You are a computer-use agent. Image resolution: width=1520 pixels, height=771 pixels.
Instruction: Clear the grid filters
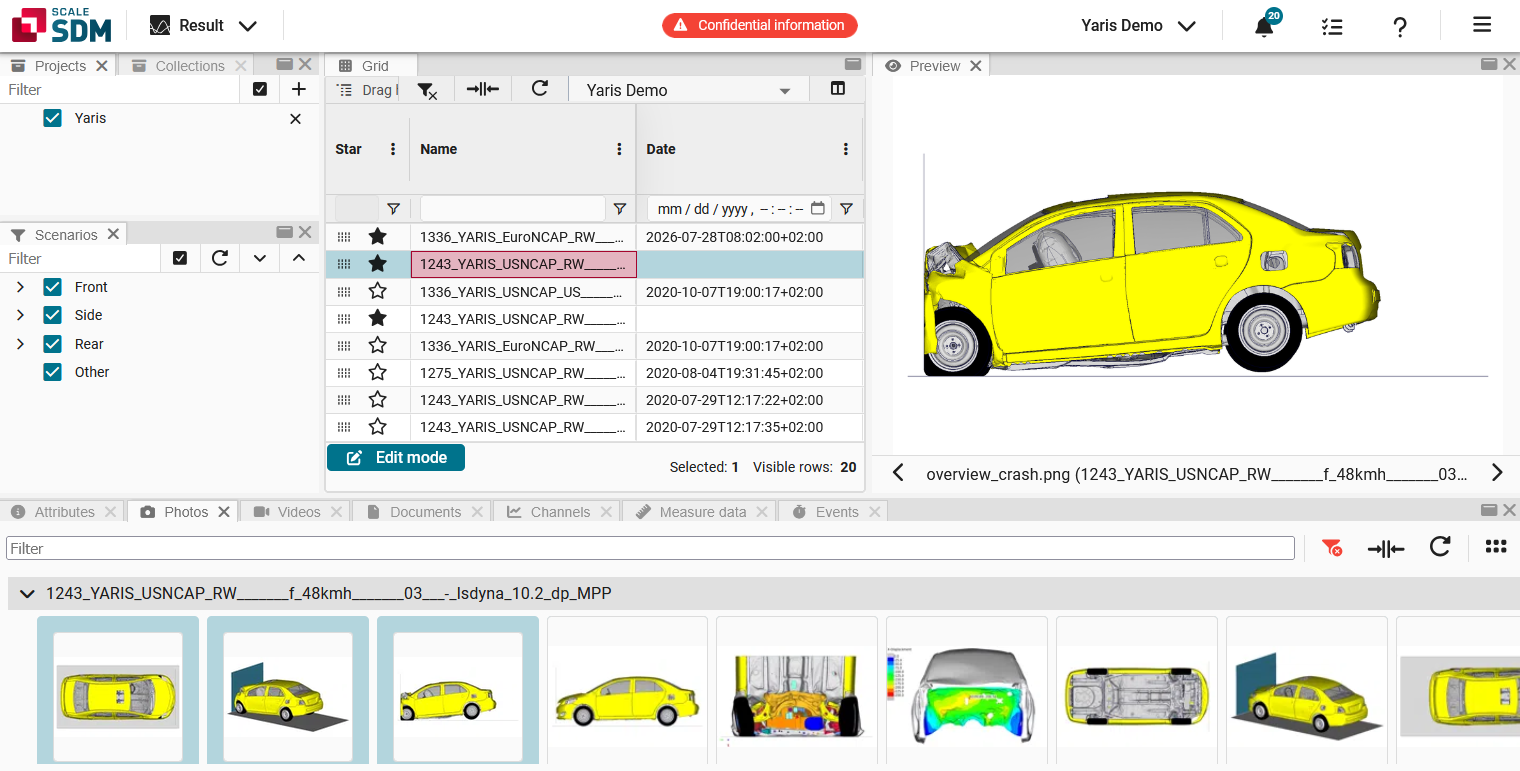tap(427, 90)
